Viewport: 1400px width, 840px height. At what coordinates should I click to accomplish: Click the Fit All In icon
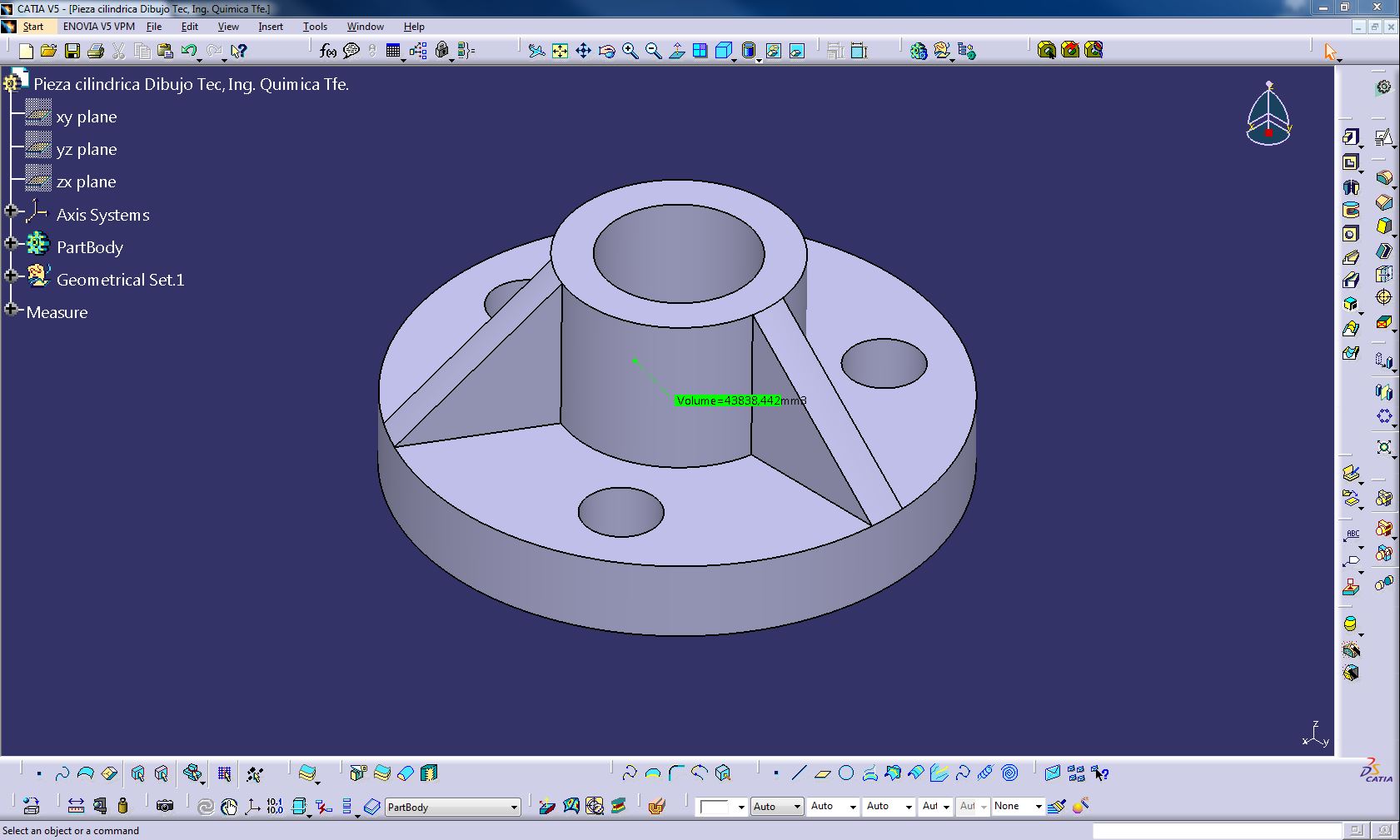tap(560, 51)
